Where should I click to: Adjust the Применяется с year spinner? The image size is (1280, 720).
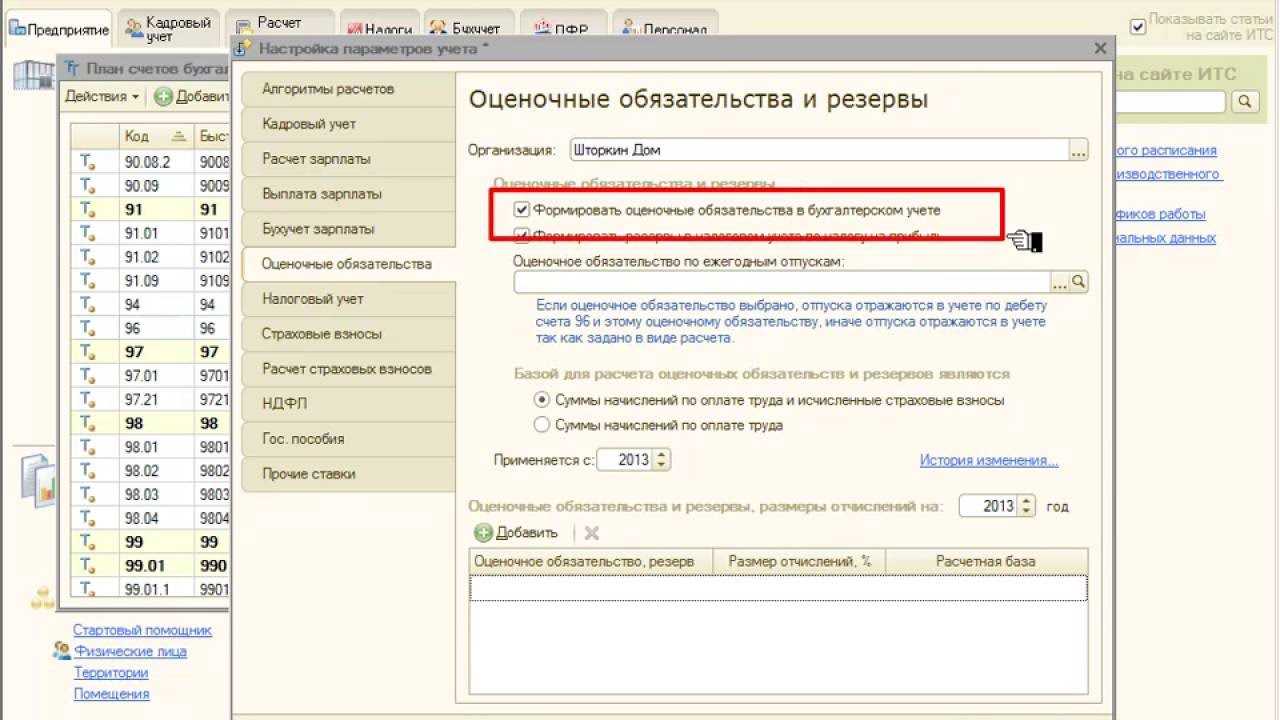coord(662,460)
